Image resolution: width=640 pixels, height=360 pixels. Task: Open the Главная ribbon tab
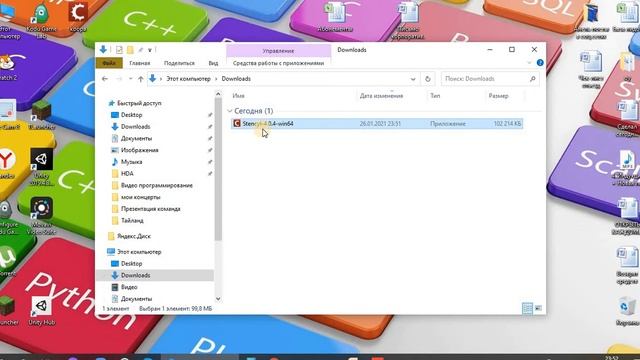point(140,63)
